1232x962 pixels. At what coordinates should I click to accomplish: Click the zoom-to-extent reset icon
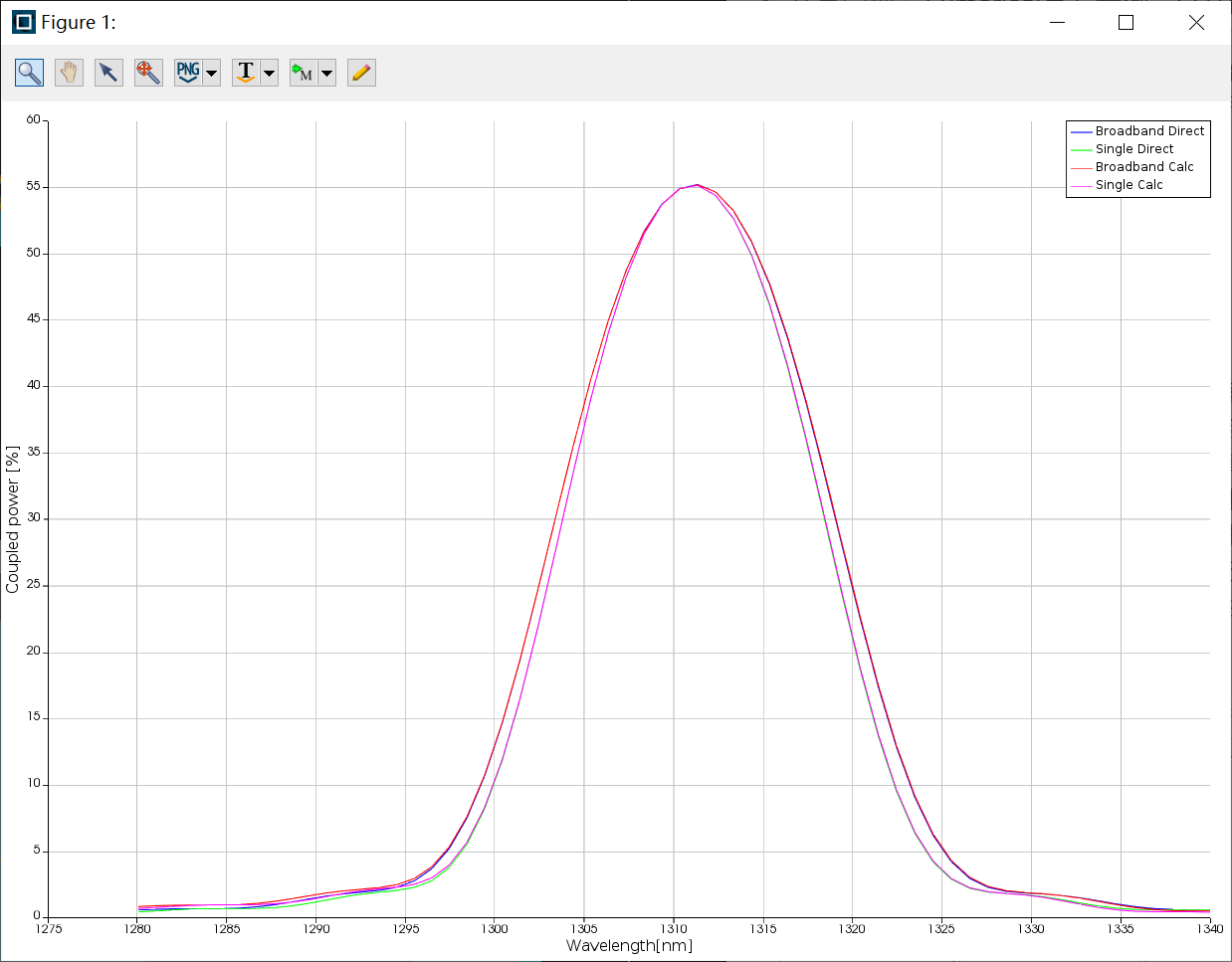[148, 73]
